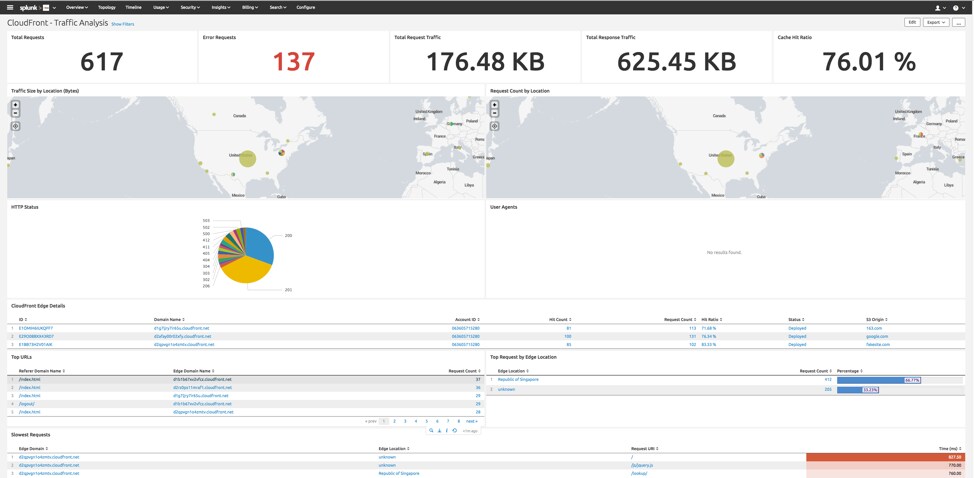Go to next page of Top URLs
Viewport: 974px width, 478px height.
click(x=471, y=421)
